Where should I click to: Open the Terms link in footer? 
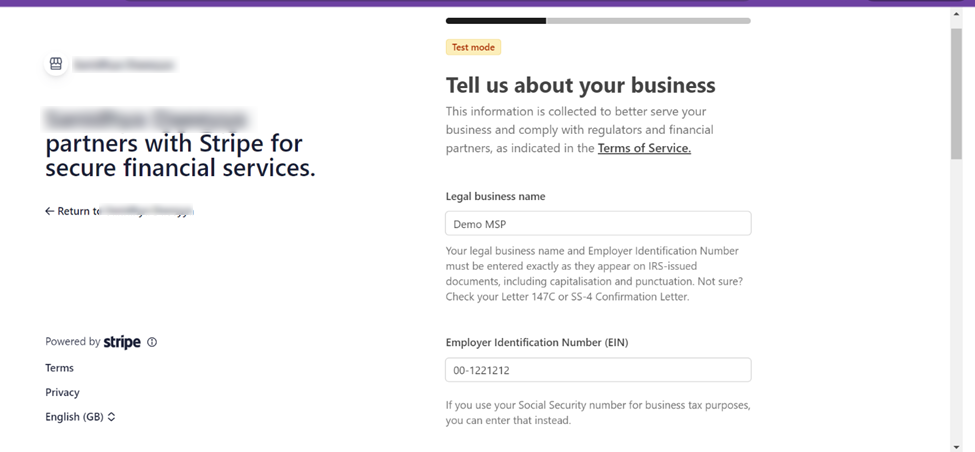tap(59, 368)
